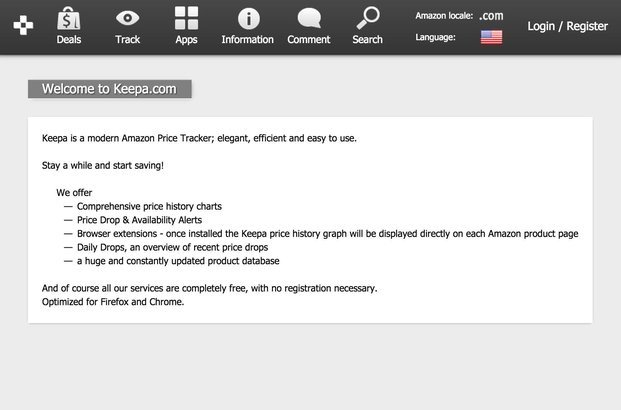Go to the Information menu label
Screen dimensions: 621x410
coord(247,40)
